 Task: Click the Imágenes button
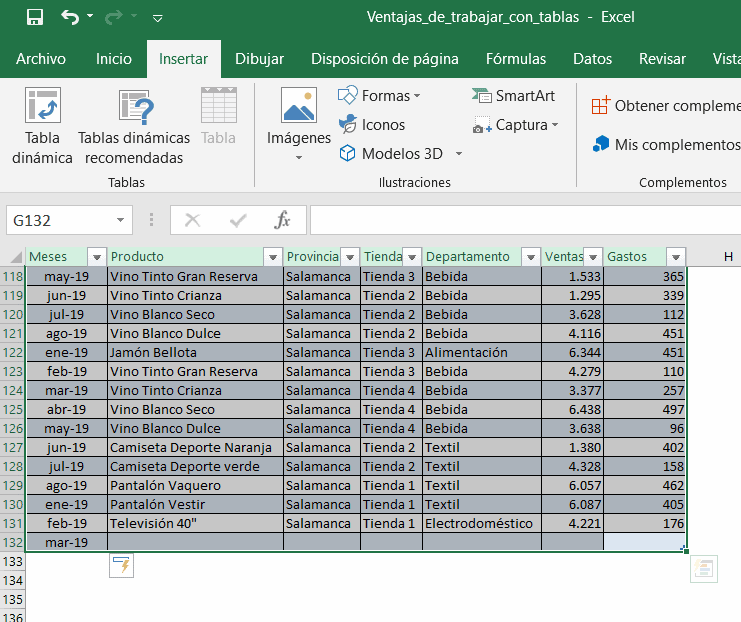point(299,124)
